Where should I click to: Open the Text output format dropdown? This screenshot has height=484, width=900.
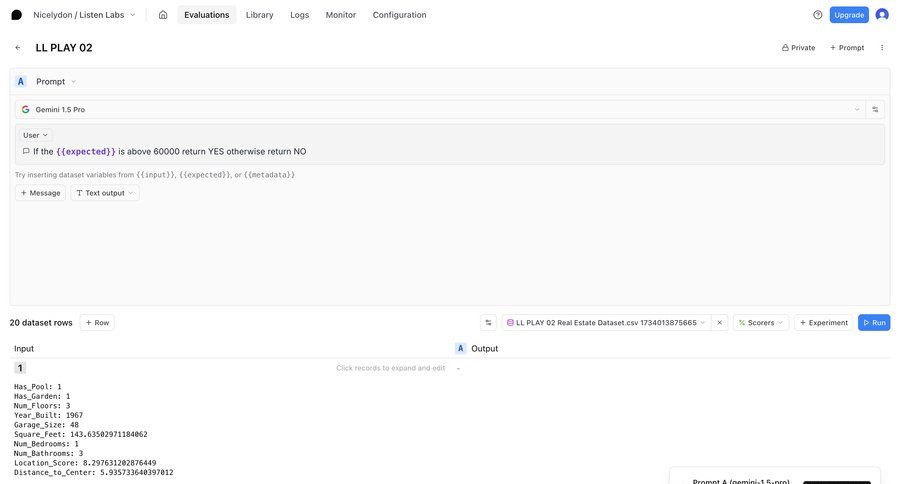[104, 193]
